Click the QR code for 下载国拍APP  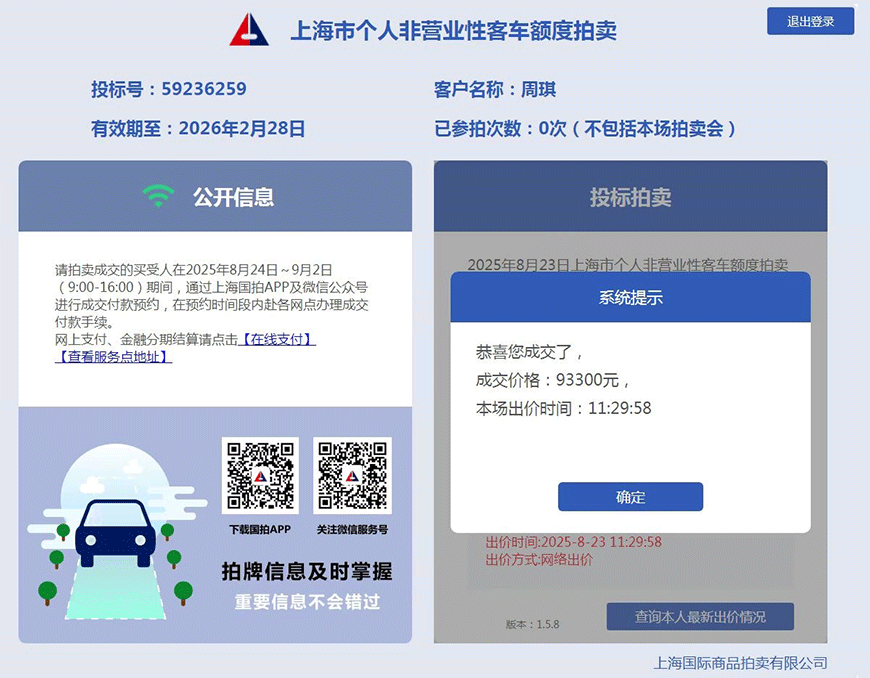tap(259, 474)
